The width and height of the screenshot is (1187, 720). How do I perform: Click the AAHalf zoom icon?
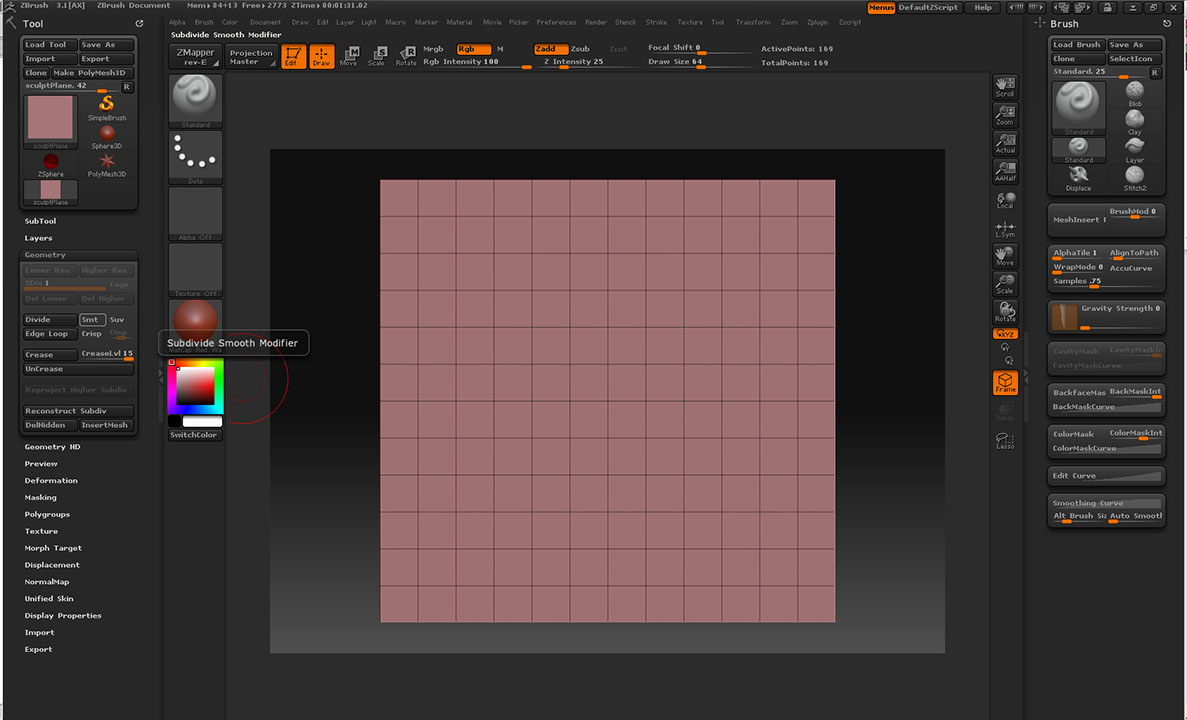[x=1005, y=172]
